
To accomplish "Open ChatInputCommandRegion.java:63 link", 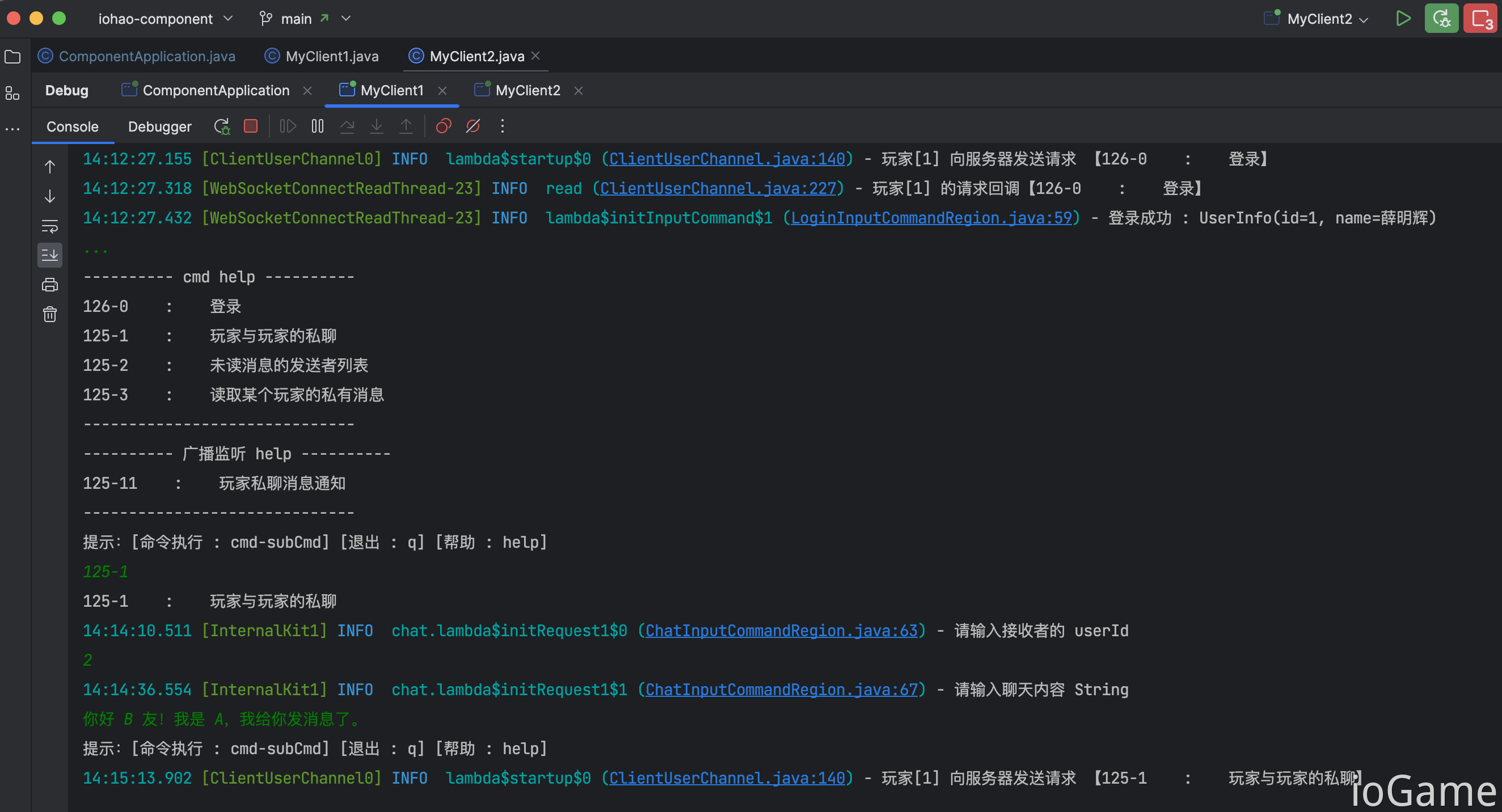I will (x=781, y=631).
